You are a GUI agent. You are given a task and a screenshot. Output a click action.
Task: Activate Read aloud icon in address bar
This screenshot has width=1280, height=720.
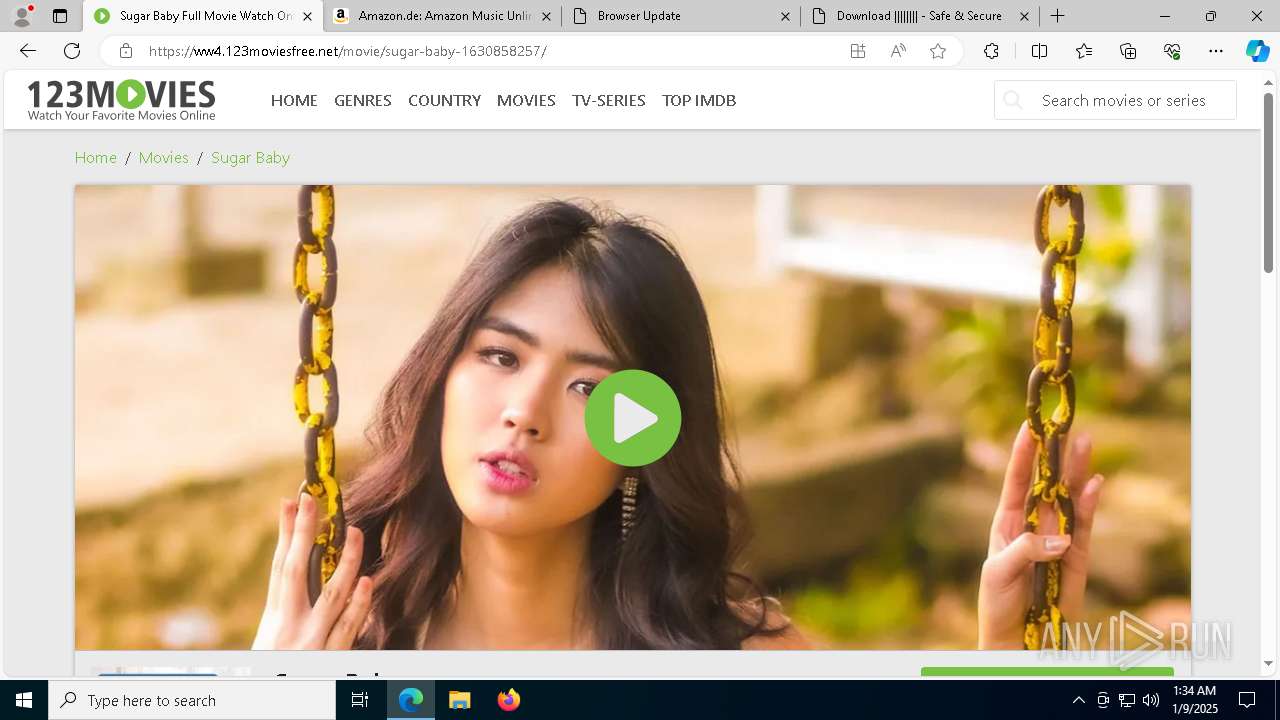click(898, 51)
